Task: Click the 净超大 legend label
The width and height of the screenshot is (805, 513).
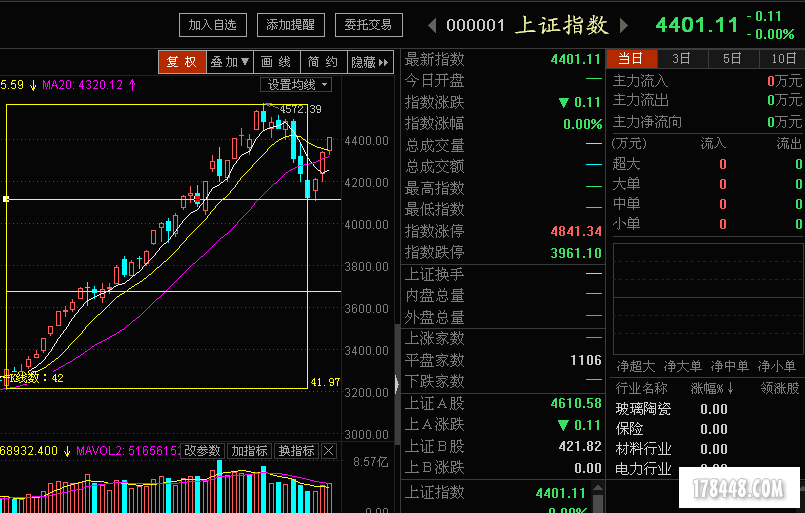Action: point(636,366)
